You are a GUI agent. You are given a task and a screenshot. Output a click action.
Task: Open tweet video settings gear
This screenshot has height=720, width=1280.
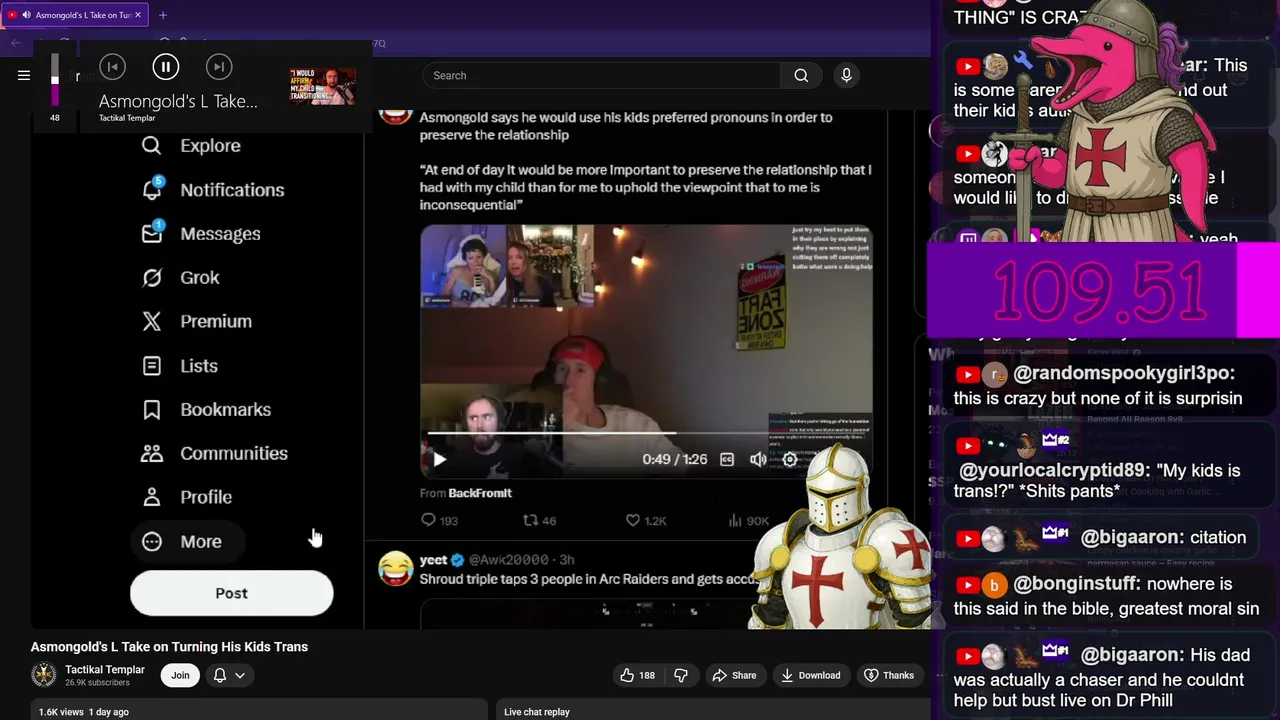coord(790,459)
